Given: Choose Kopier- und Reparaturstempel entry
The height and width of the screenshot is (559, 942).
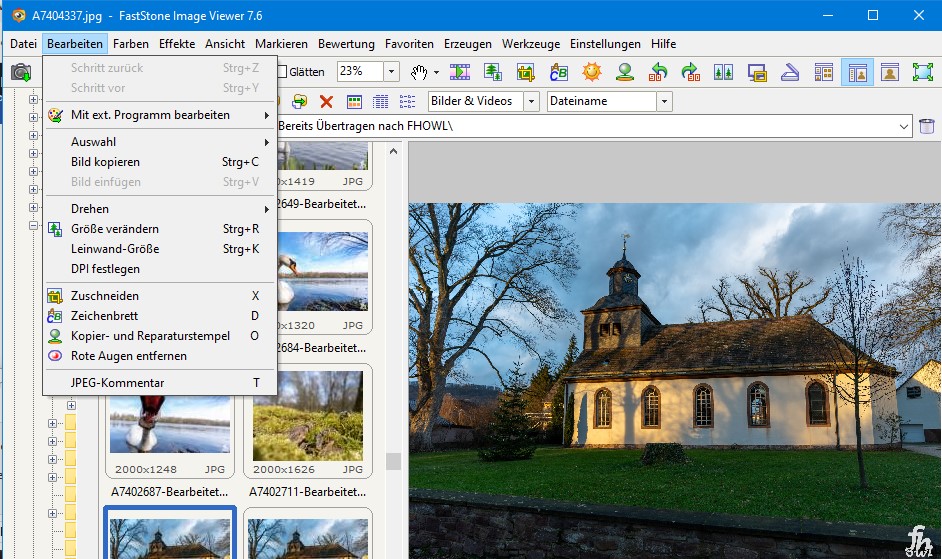Looking at the screenshot, I should (160, 336).
